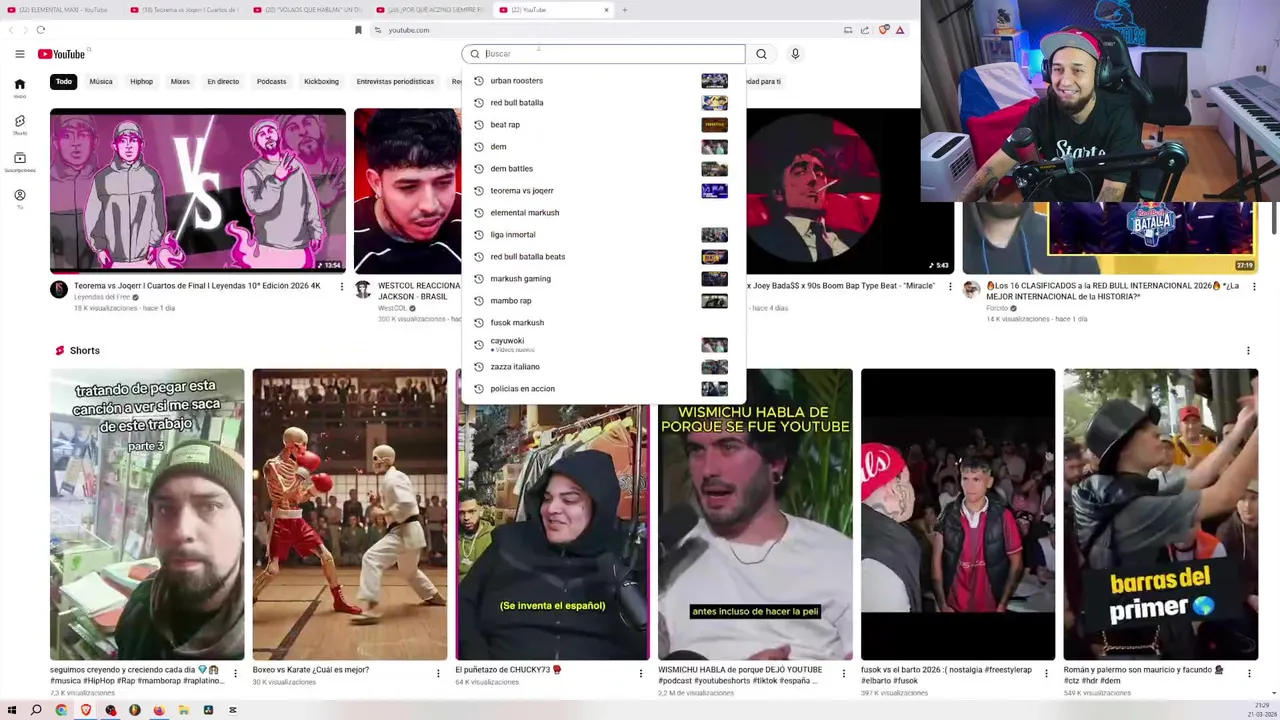The image size is (1280, 720).
Task: Choose 'dem battles' search suggestion
Action: [602, 169]
